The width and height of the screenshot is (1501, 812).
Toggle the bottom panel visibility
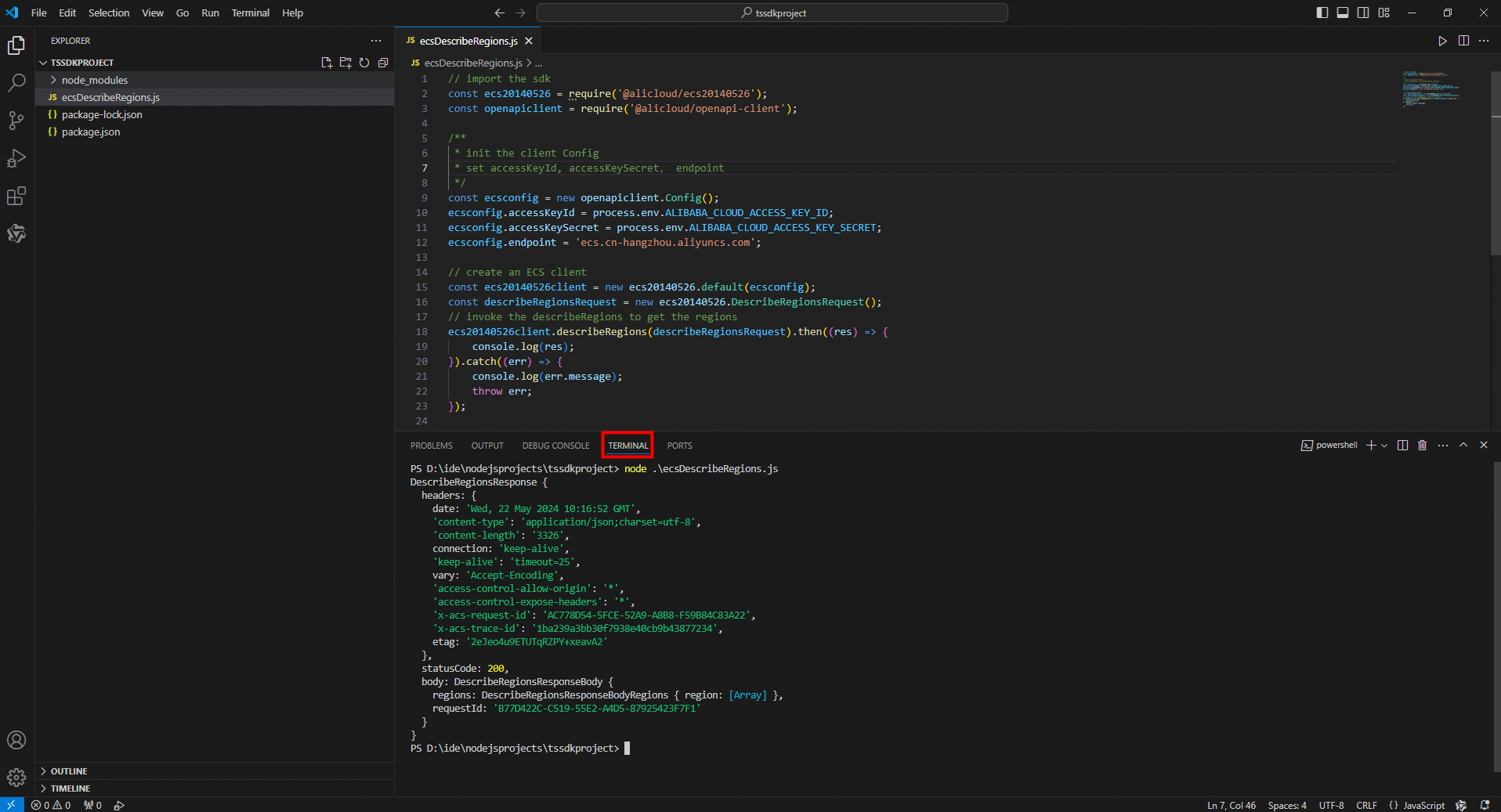1343,13
